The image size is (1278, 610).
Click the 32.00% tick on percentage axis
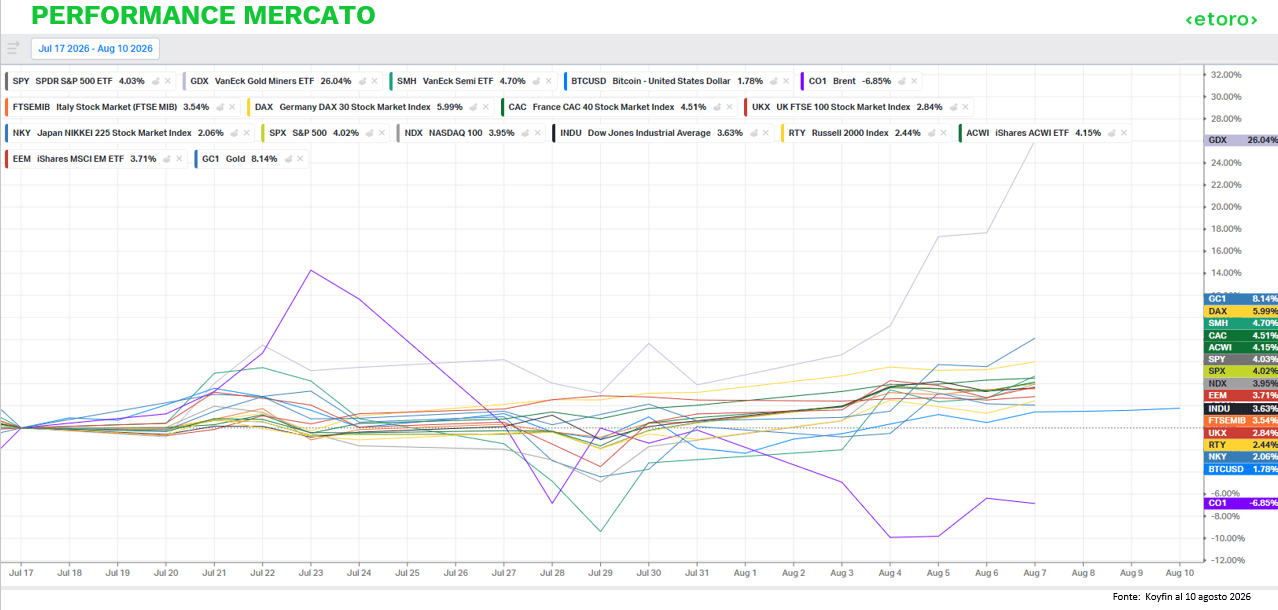(x=1226, y=75)
